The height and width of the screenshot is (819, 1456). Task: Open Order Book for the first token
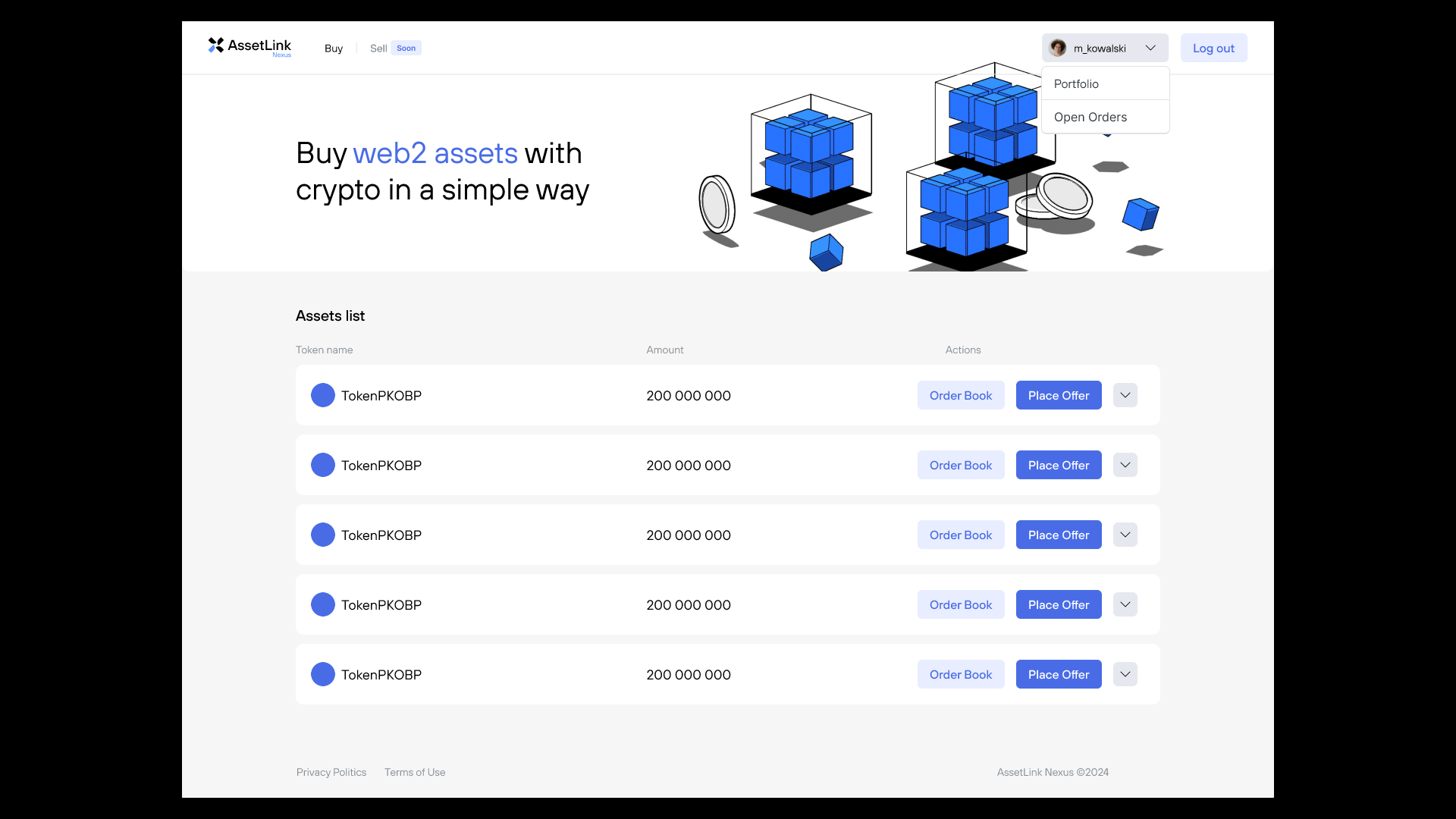coord(961,395)
